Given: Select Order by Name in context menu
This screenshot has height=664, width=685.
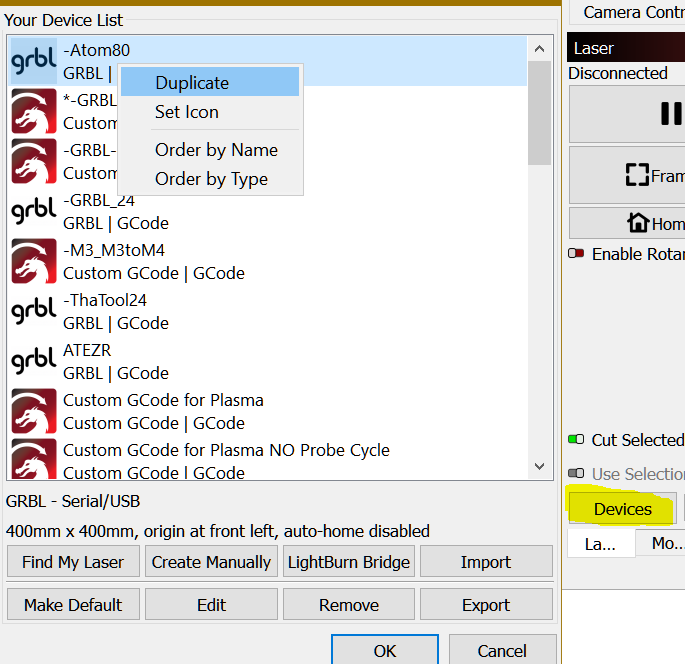Looking at the screenshot, I should pos(216,150).
